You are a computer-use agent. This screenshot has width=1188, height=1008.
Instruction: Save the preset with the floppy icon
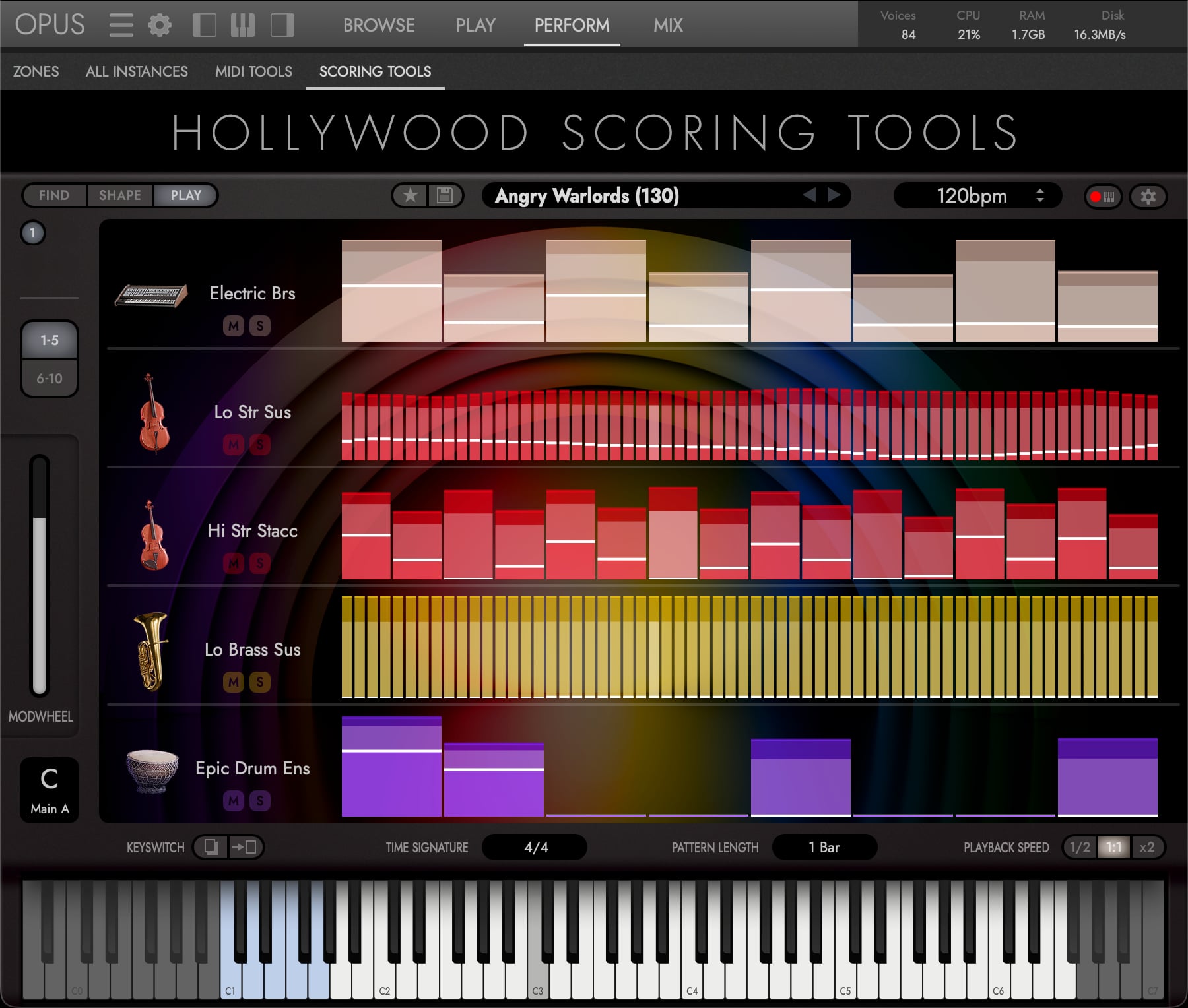click(x=445, y=196)
